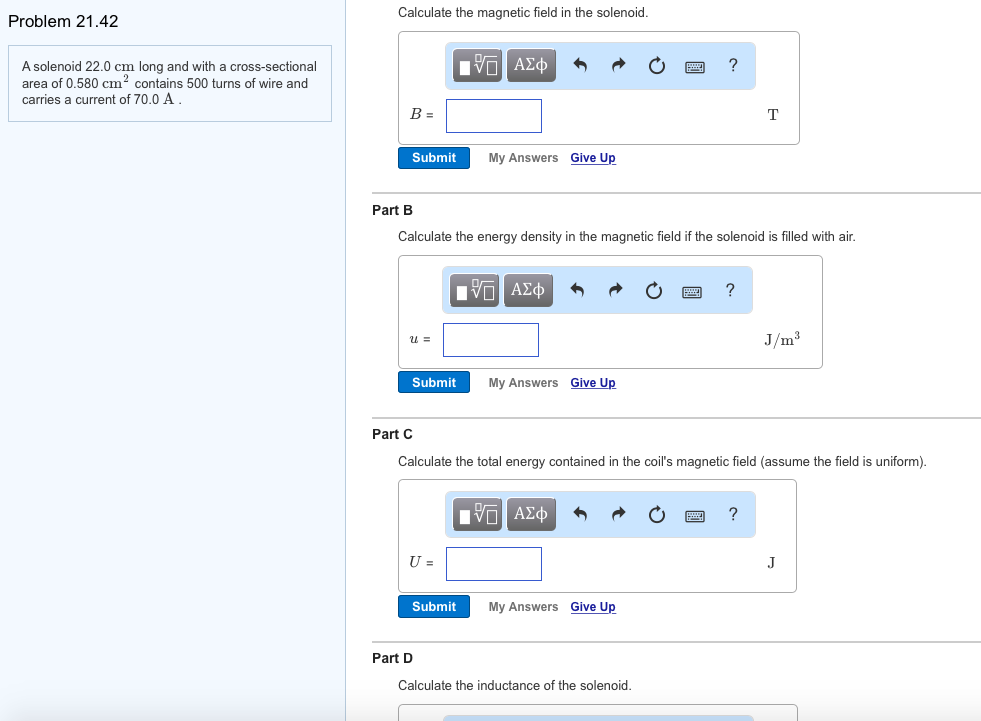
Task: Open the keyboard icon in Part B toolbar
Action: (x=691, y=290)
